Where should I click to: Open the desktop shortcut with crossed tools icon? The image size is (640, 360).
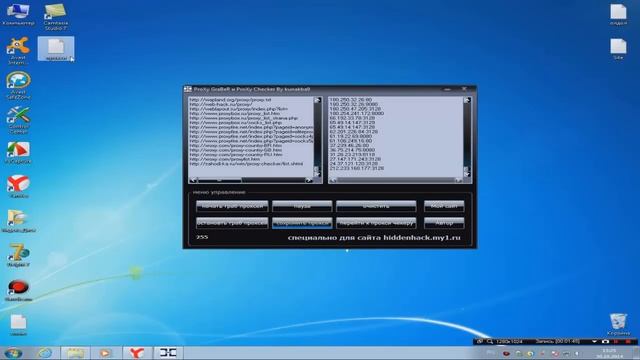pos(18,120)
